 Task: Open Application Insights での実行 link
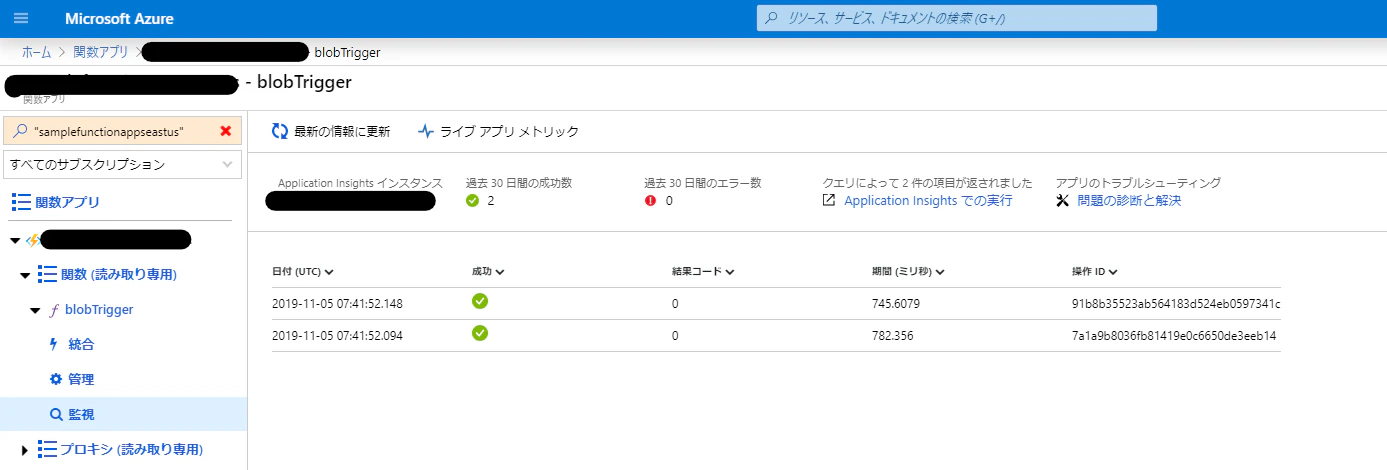pos(928,200)
